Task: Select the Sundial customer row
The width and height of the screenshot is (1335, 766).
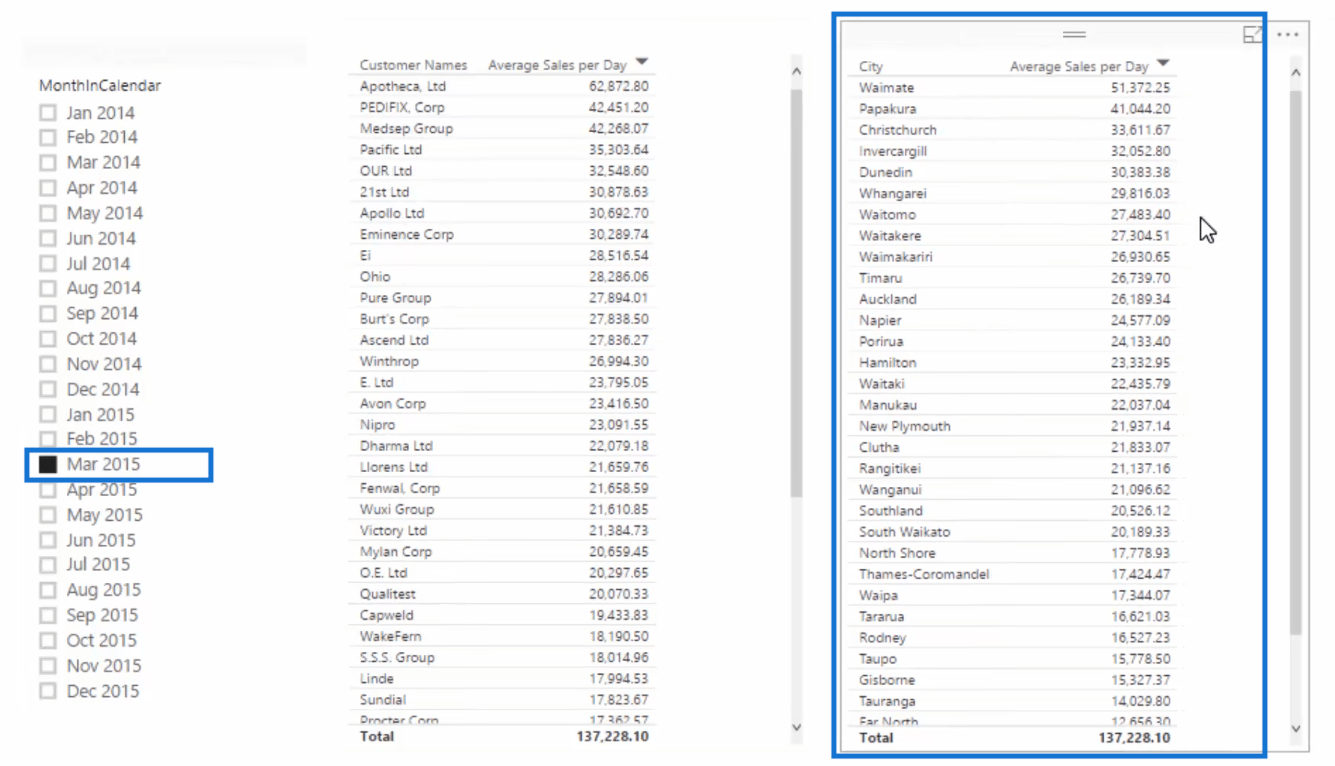Action: point(504,700)
